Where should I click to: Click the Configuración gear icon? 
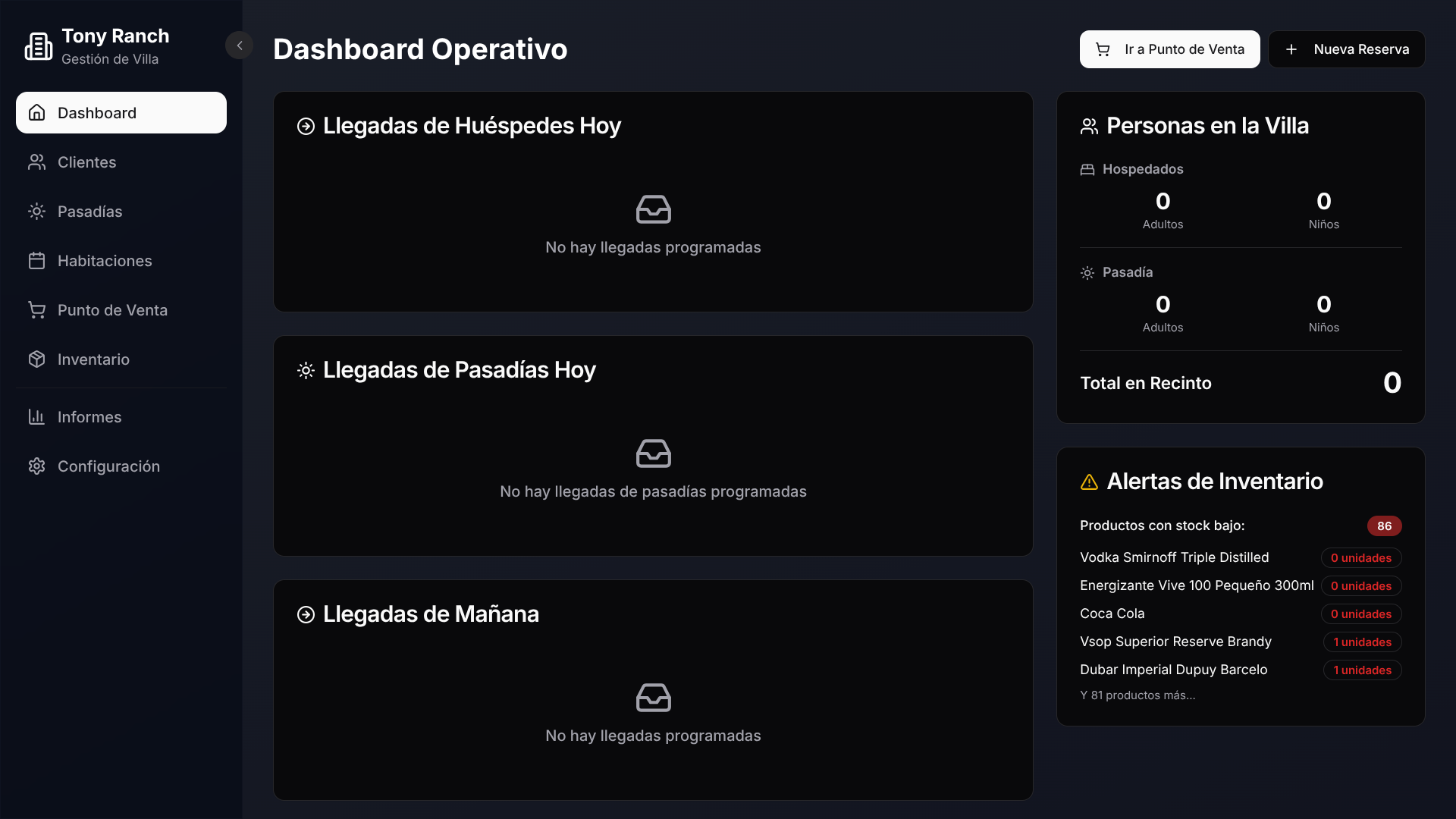36,466
